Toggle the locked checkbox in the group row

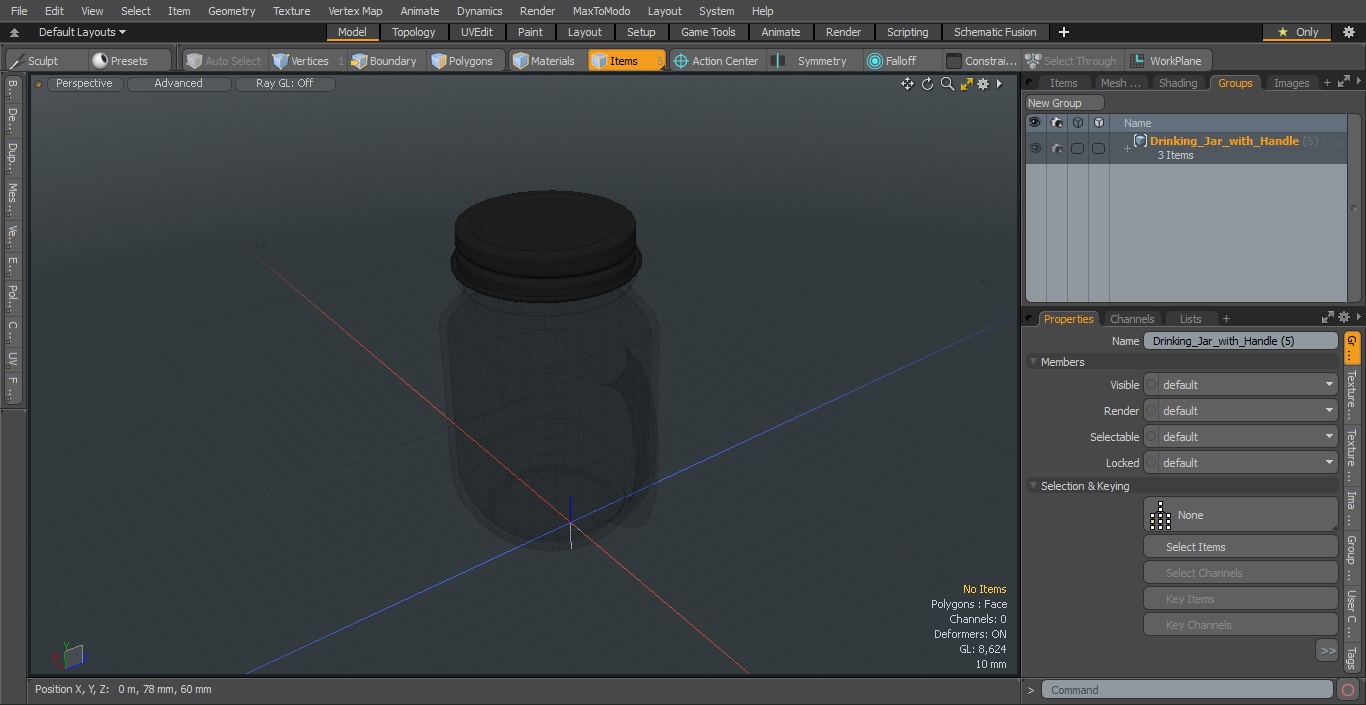pyautogui.click(x=1098, y=148)
